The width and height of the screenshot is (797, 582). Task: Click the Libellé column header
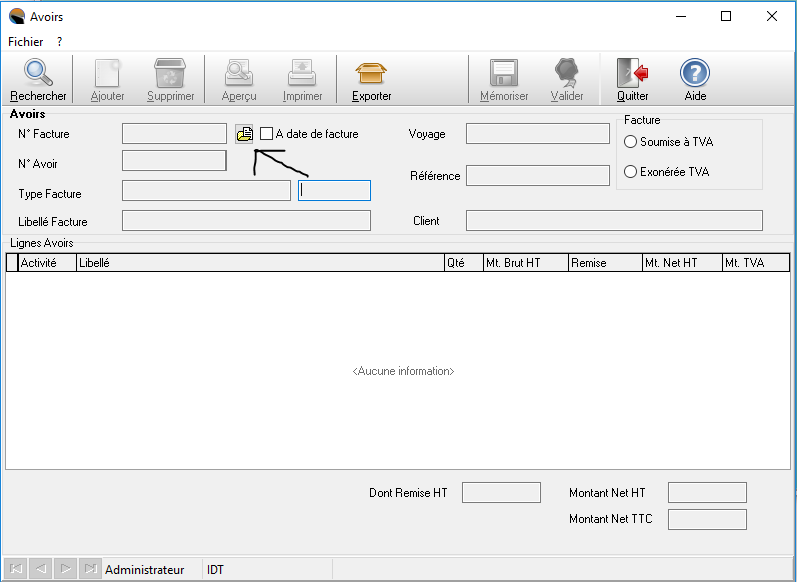tap(260, 263)
